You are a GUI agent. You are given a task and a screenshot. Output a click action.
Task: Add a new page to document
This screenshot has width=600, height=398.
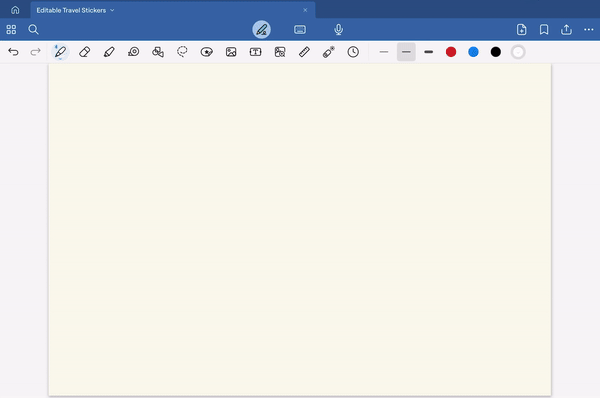pos(521,29)
